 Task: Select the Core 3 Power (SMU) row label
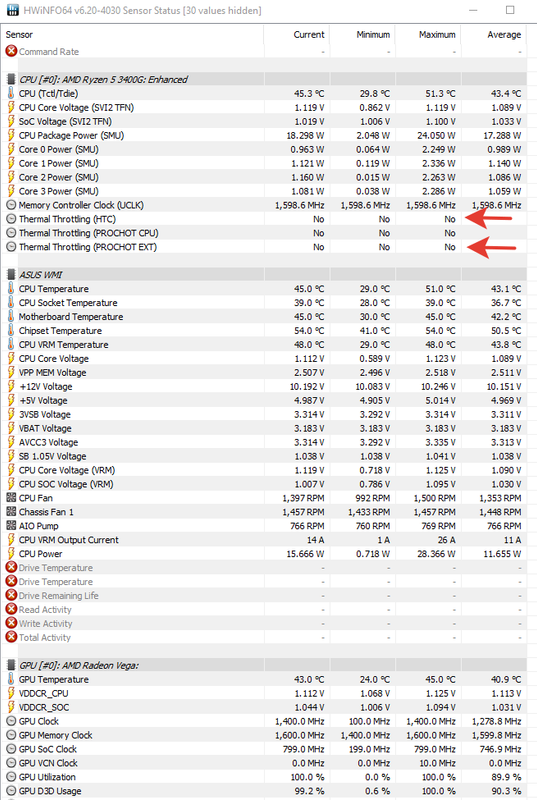(59, 191)
